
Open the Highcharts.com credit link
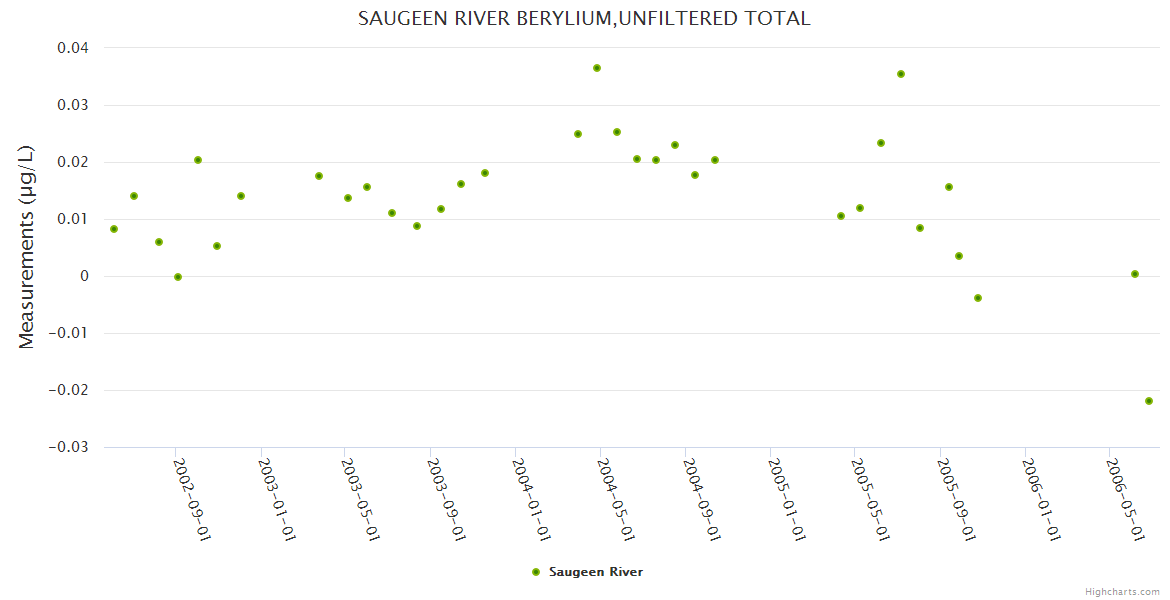(1122, 591)
